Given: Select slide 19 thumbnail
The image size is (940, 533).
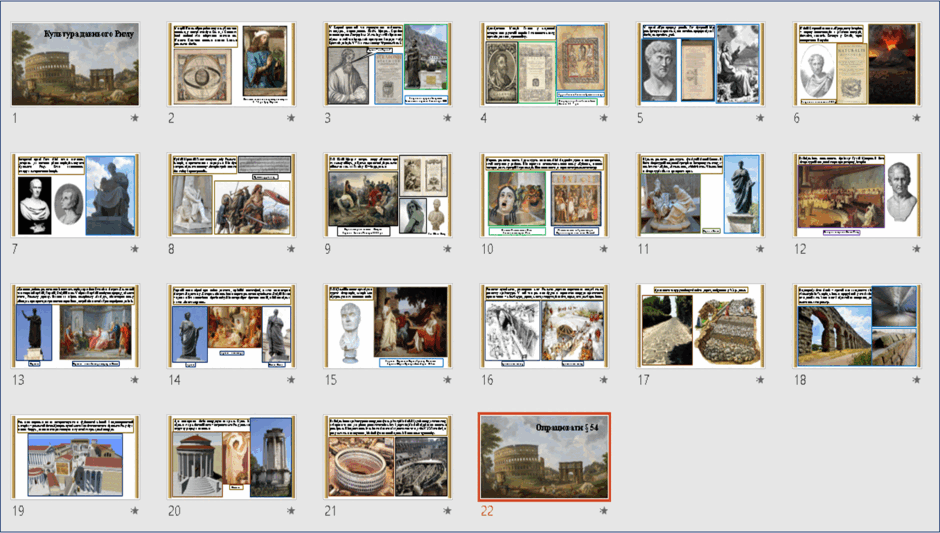Looking at the screenshot, I should 76,457.
